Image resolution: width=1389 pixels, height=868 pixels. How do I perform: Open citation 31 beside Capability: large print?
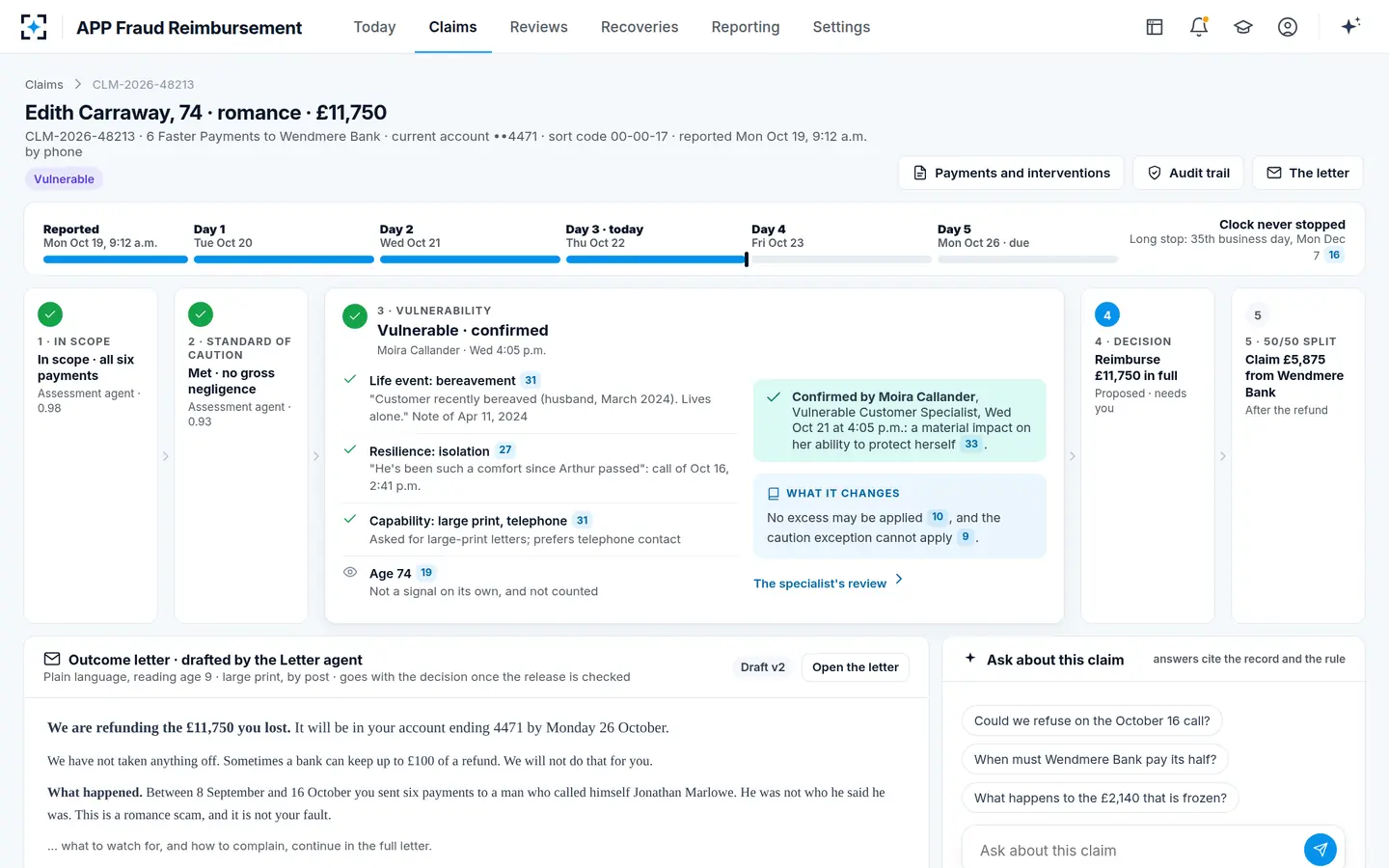[583, 520]
